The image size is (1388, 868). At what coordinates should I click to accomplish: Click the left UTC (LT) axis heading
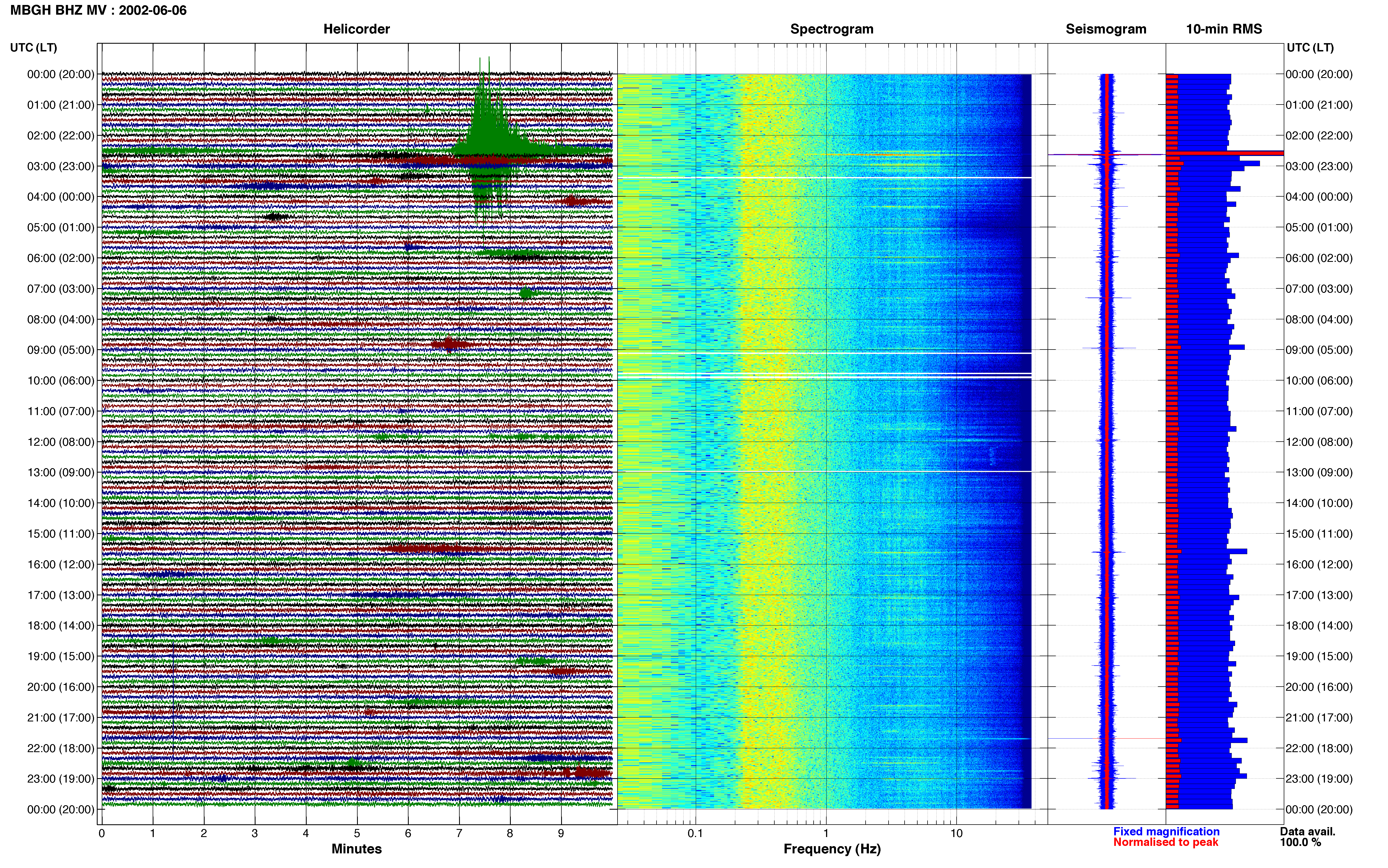33,48
